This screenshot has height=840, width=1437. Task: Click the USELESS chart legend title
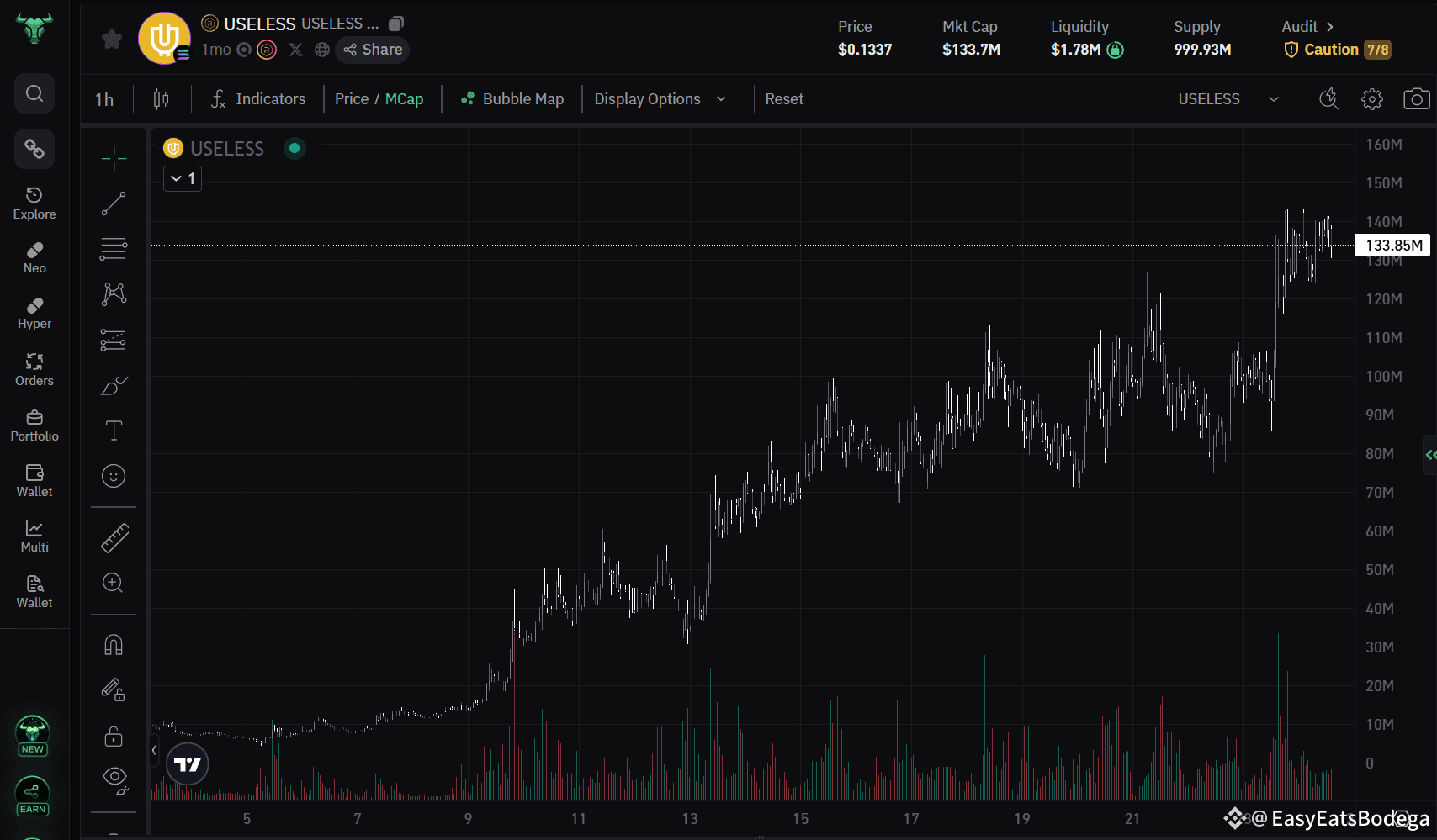(x=227, y=149)
